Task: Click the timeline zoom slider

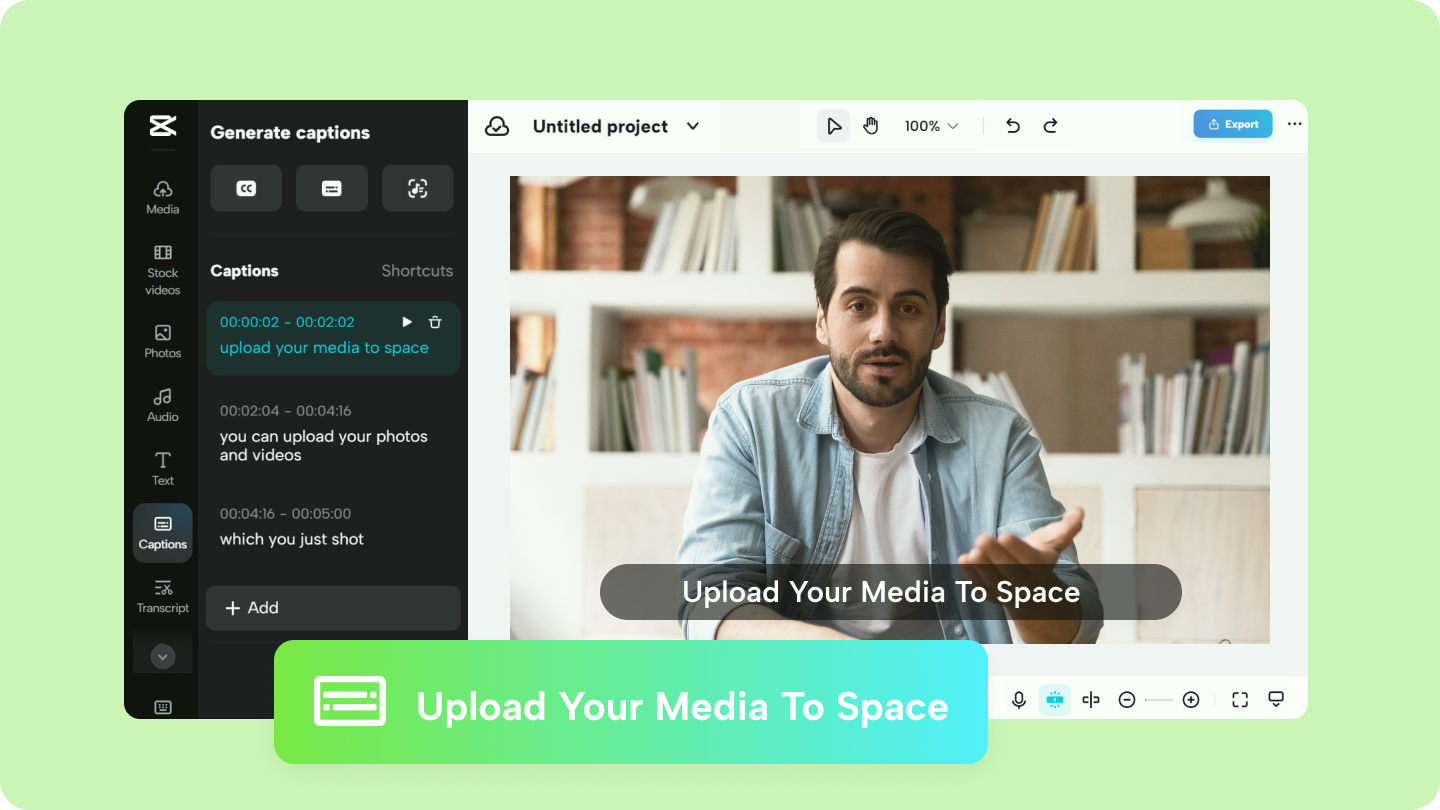Action: click(x=1159, y=700)
